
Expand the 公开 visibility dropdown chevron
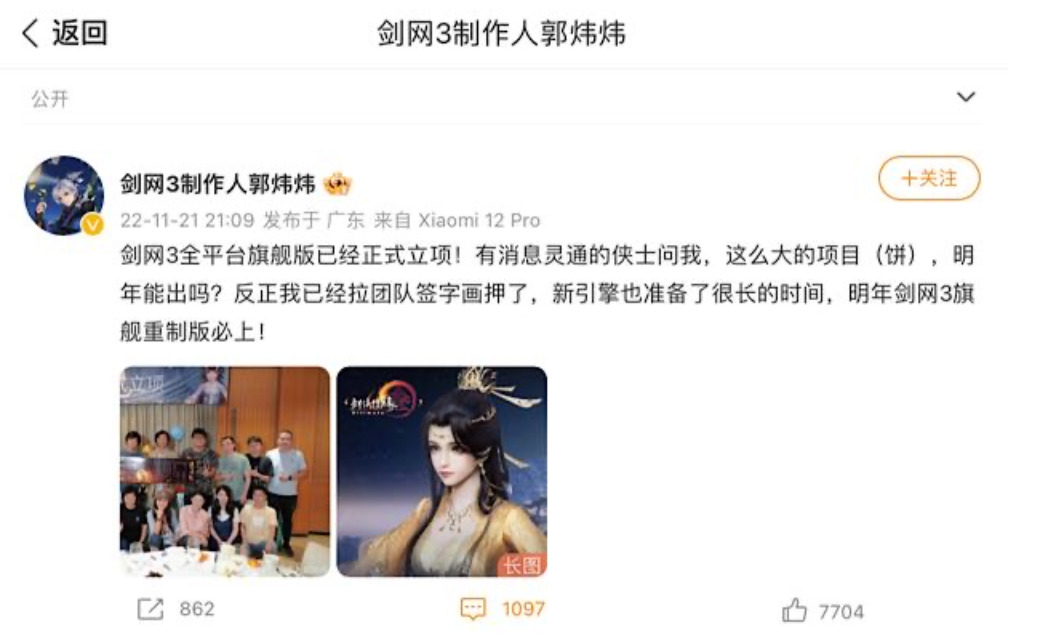pyautogui.click(x=966, y=97)
